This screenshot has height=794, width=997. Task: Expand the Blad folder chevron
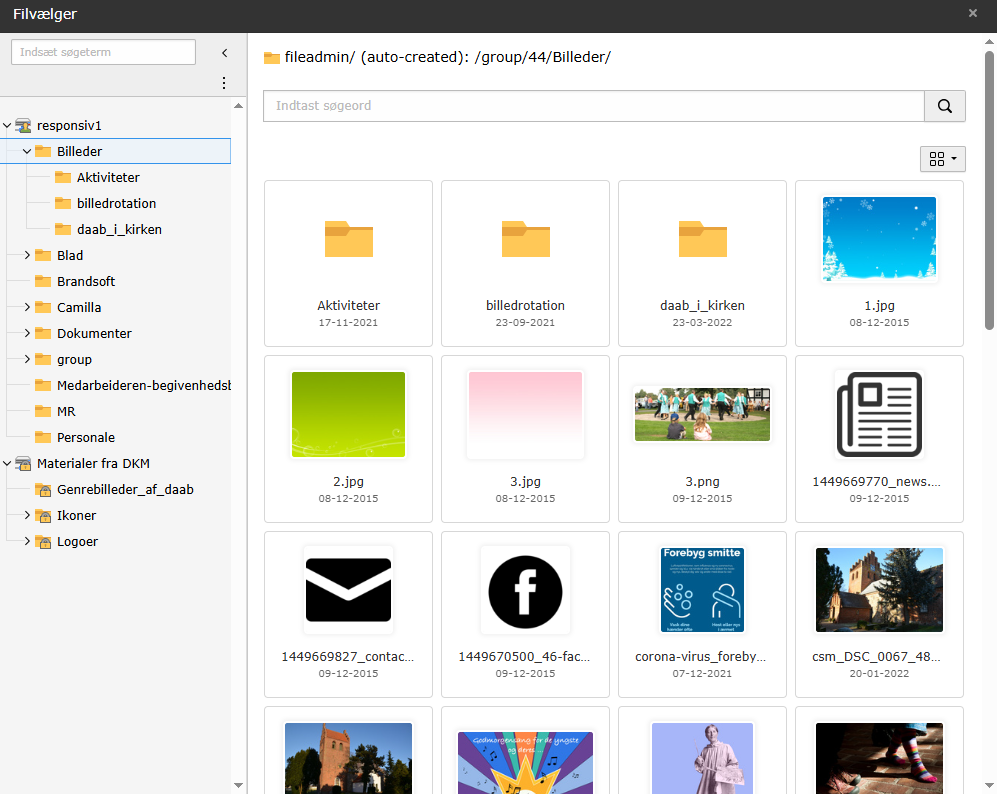(27, 256)
